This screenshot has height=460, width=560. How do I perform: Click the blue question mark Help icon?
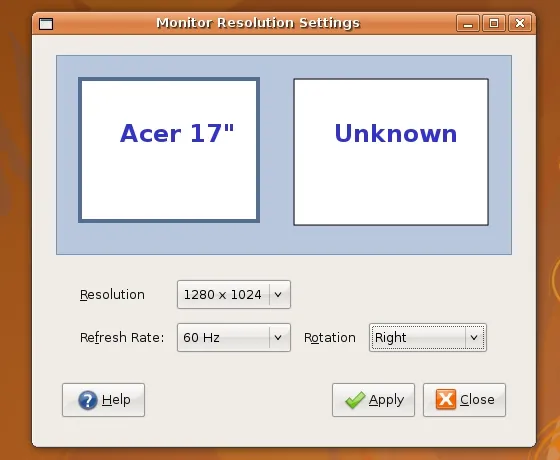tap(88, 400)
